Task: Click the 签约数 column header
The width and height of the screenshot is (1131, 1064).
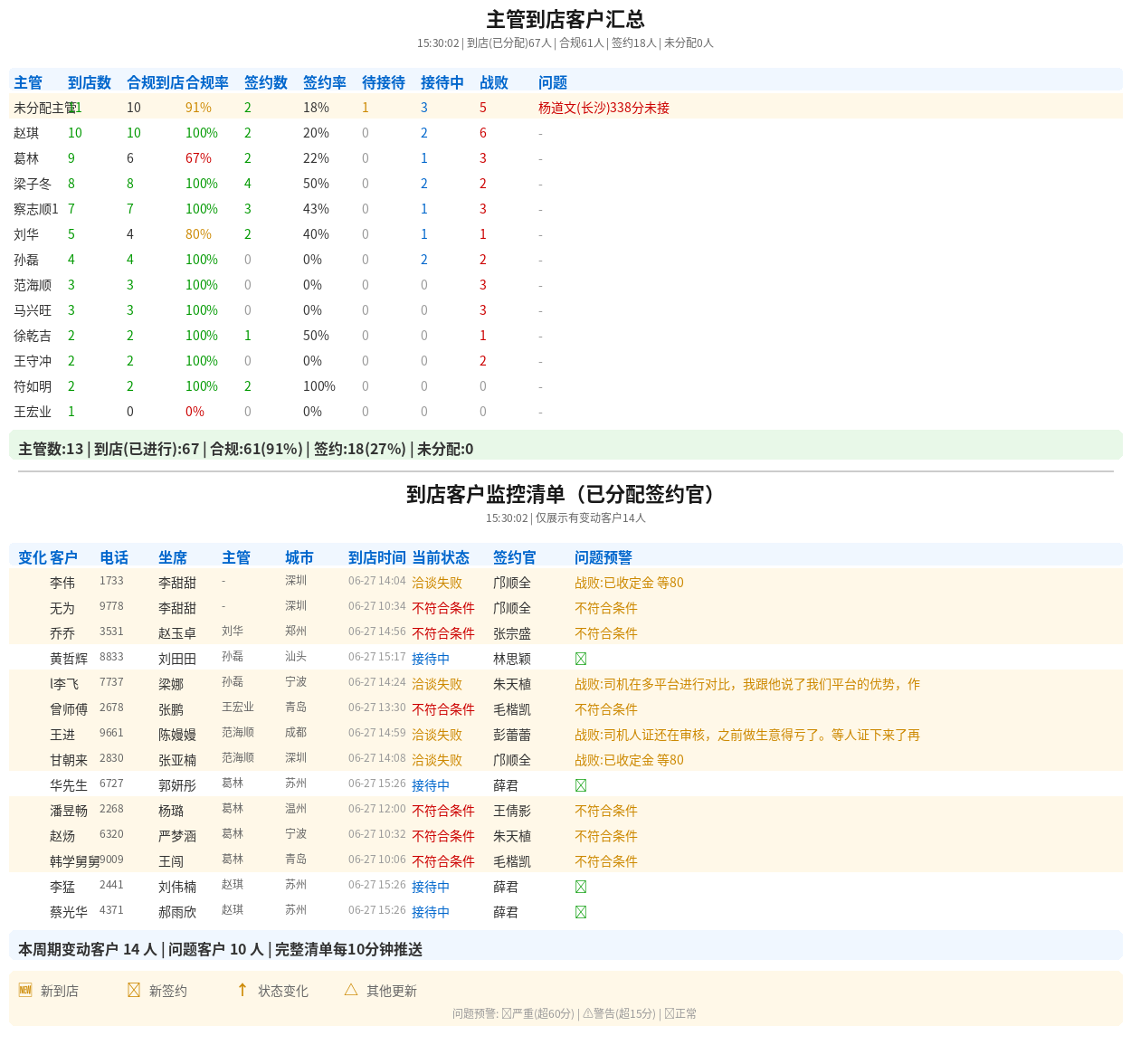Action: [x=266, y=82]
